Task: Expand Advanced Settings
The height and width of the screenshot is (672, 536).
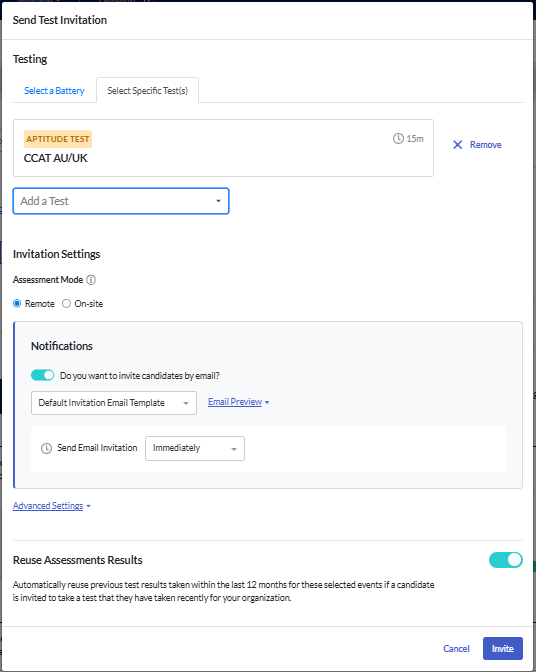Action: pyautogui.click(x=51, y=506)
